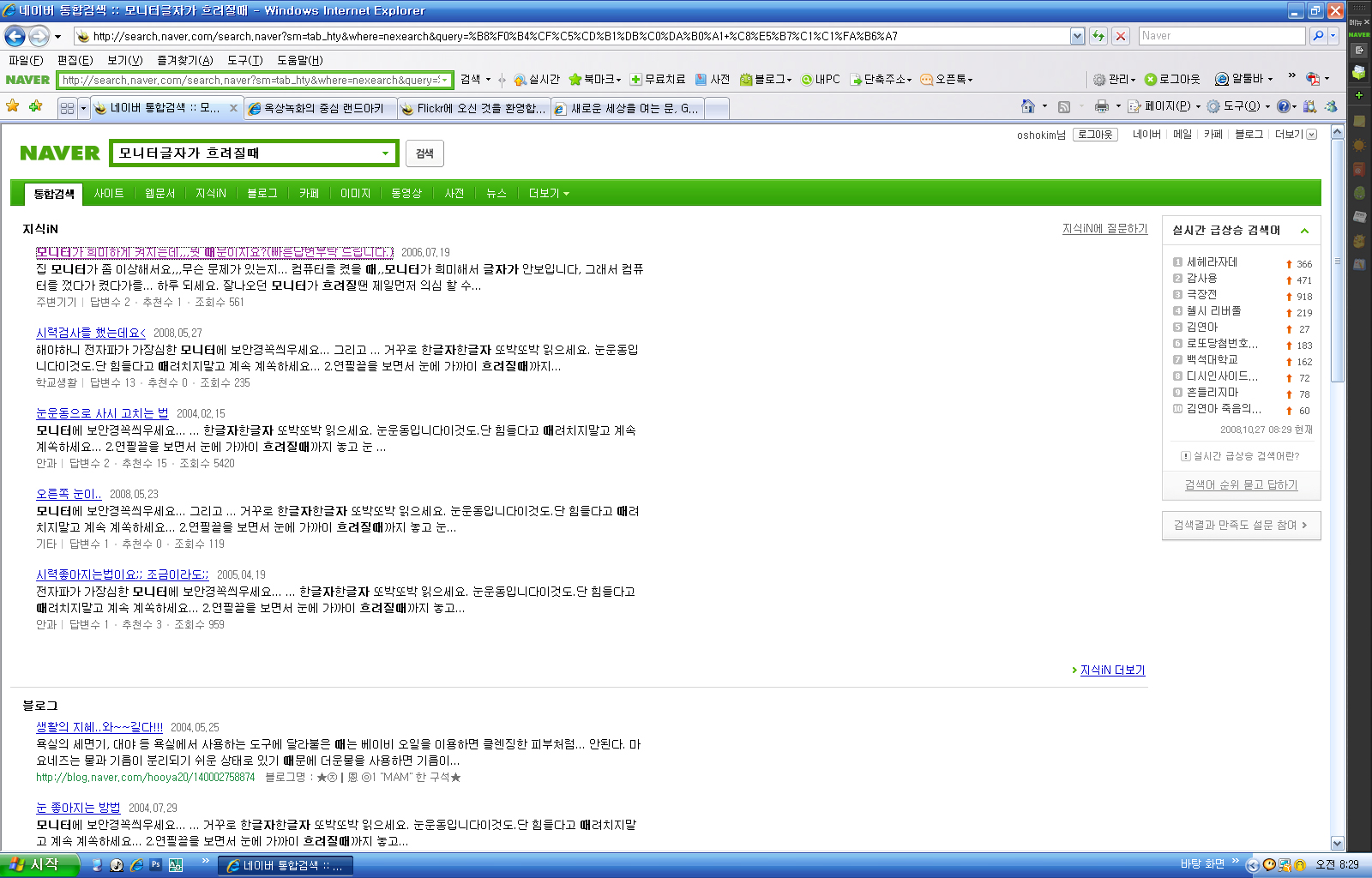Click the Print icon in command bar
1372x878 pixels.
1102,106
